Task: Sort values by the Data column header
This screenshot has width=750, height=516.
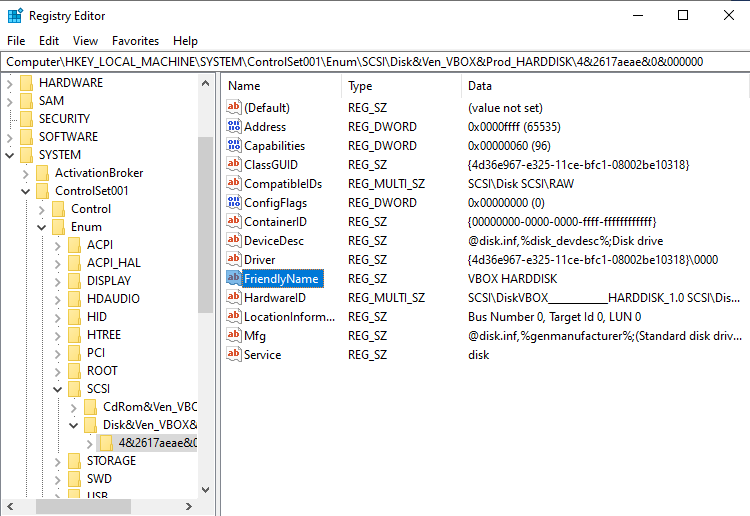Action: click(605, 86)
